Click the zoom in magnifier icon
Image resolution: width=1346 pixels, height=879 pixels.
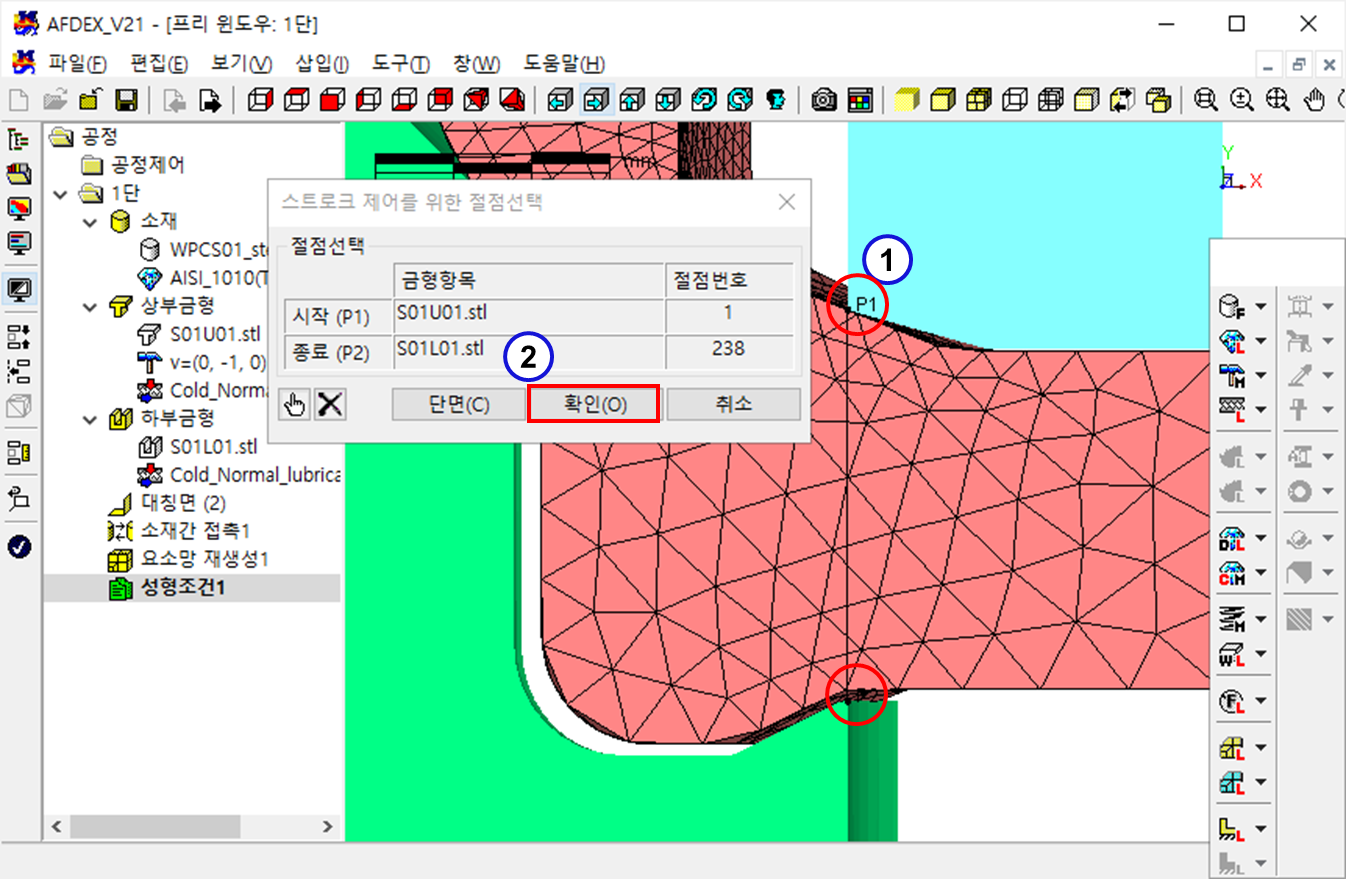click(x=1242, y=100)
